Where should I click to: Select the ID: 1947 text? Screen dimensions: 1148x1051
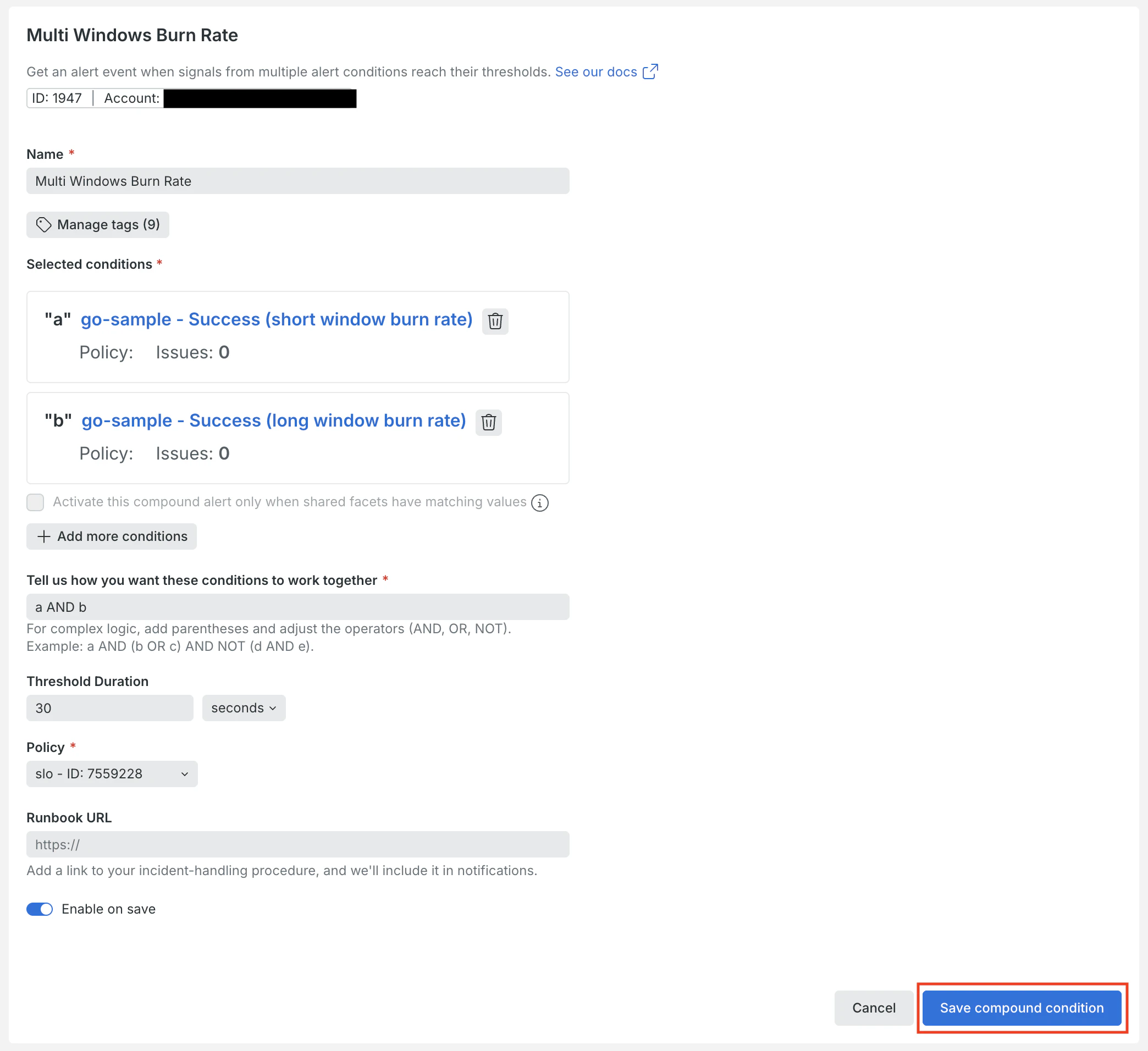[57, 98]
